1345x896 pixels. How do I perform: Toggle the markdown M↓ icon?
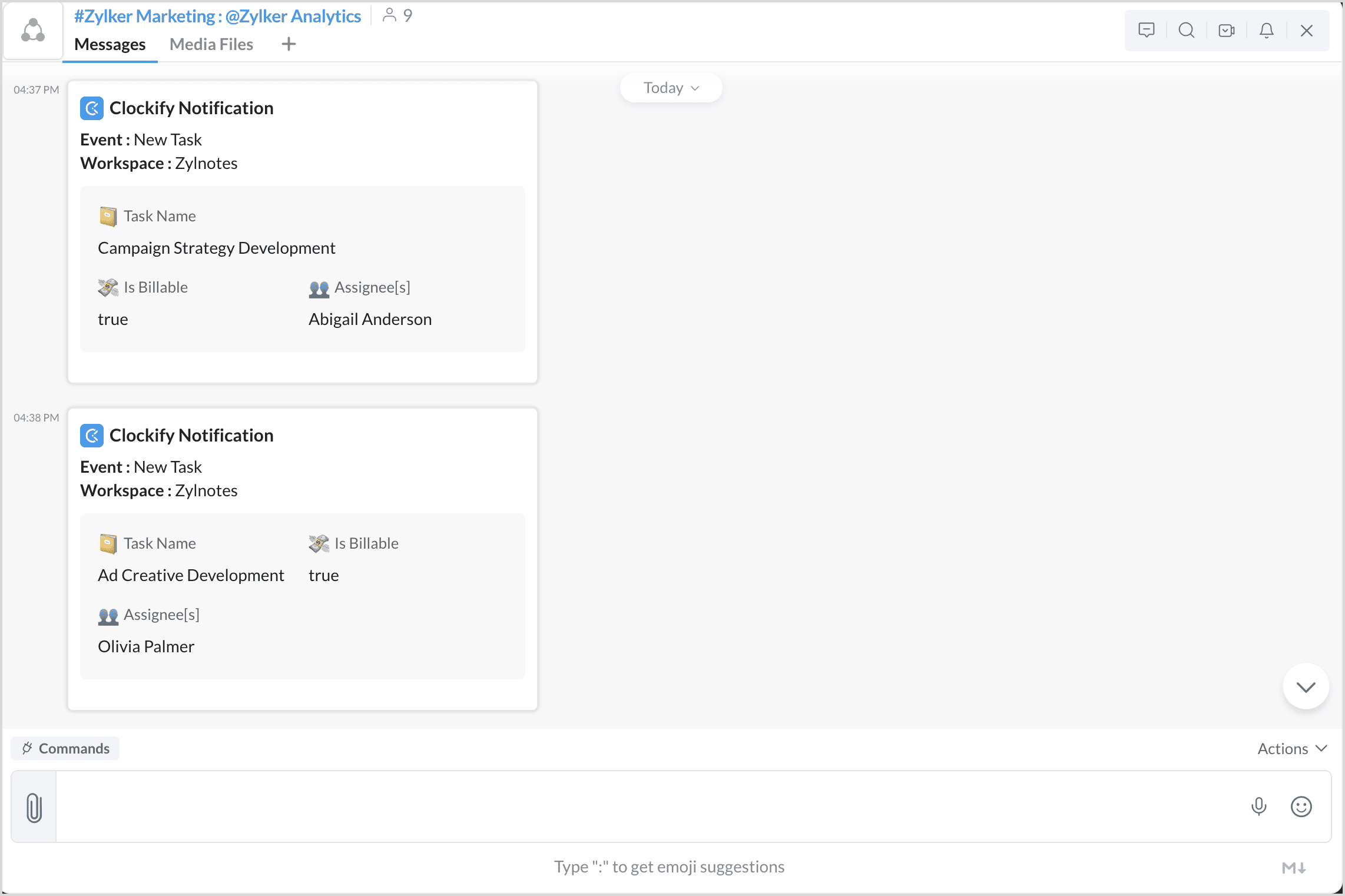[x=1294, y=867]
